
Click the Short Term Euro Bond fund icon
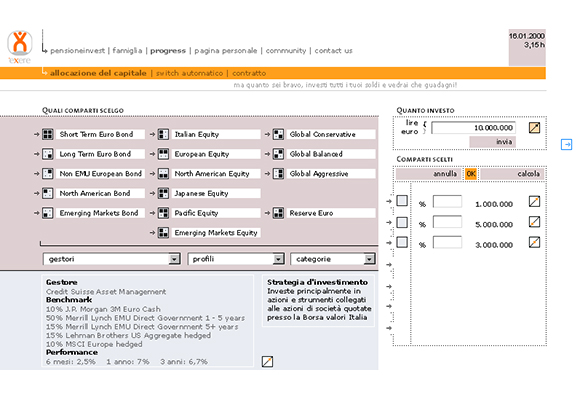(x=48, y=134)
